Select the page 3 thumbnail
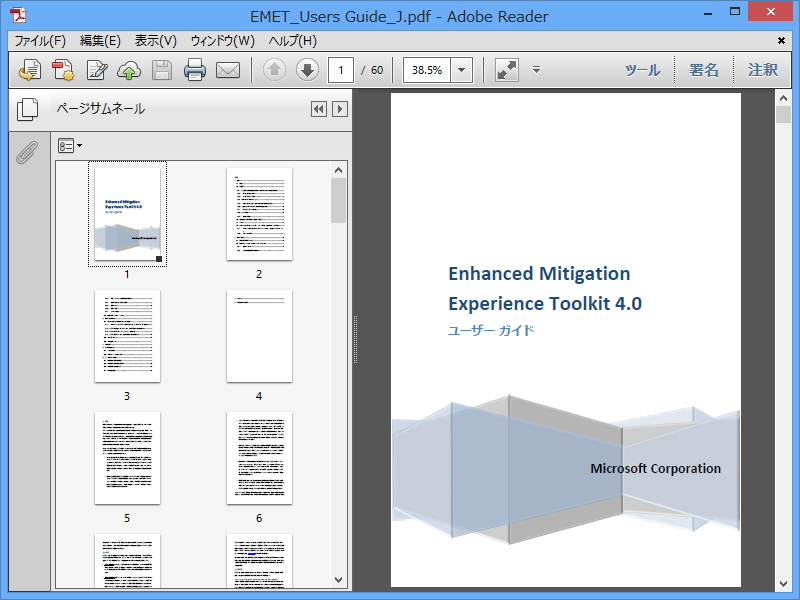Image resolution: width=800 pixels, height=600 pixels. (x=126, y=337)
